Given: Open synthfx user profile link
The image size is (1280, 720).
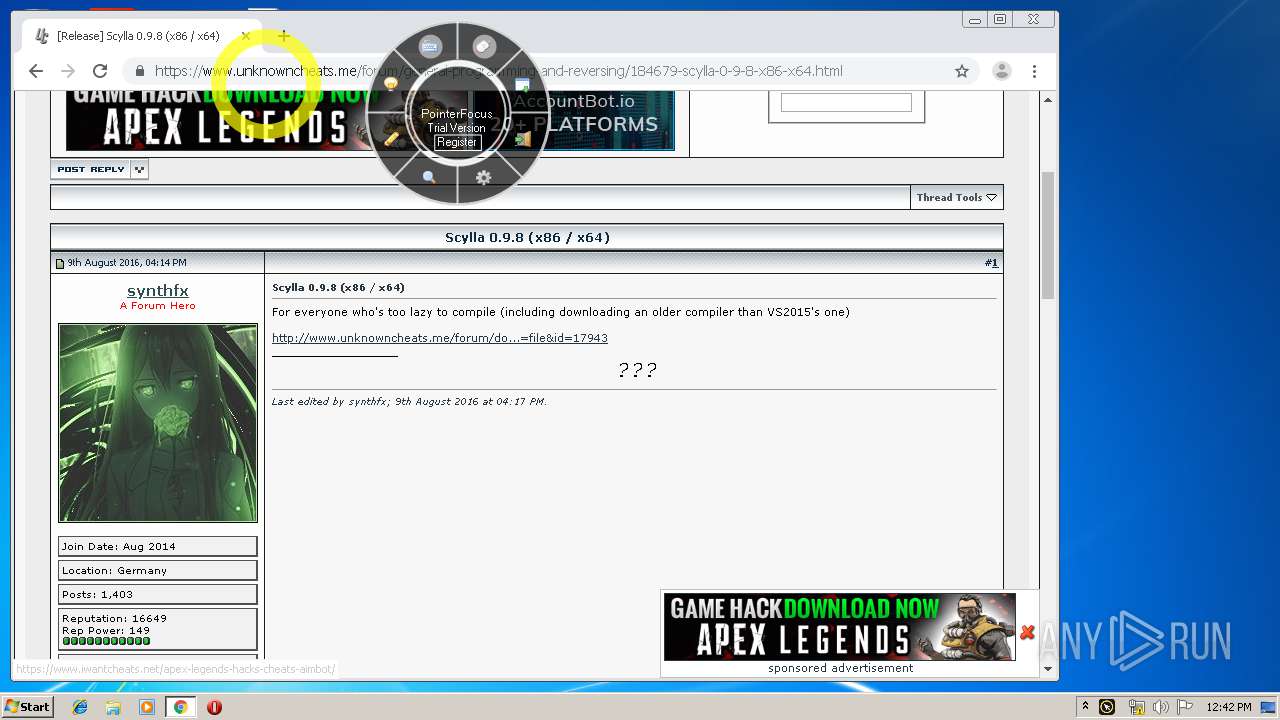Looking at the screenshot, I should (x=158, y=291).
